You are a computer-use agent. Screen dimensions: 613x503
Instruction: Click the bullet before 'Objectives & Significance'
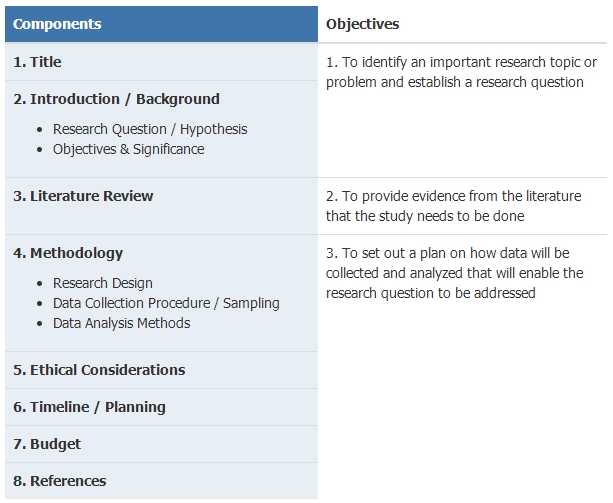click(39, 150)
